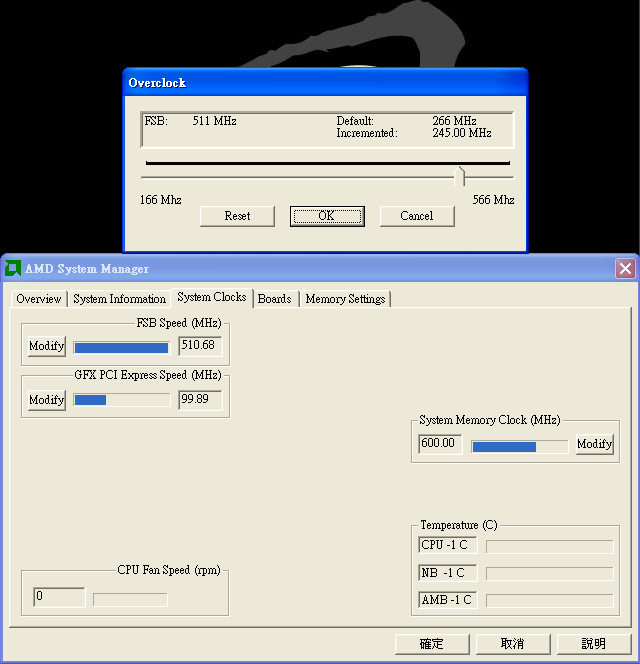The image size is (640, 664).
Task: Click the NB temperature bar
Action: coord(550,574)
